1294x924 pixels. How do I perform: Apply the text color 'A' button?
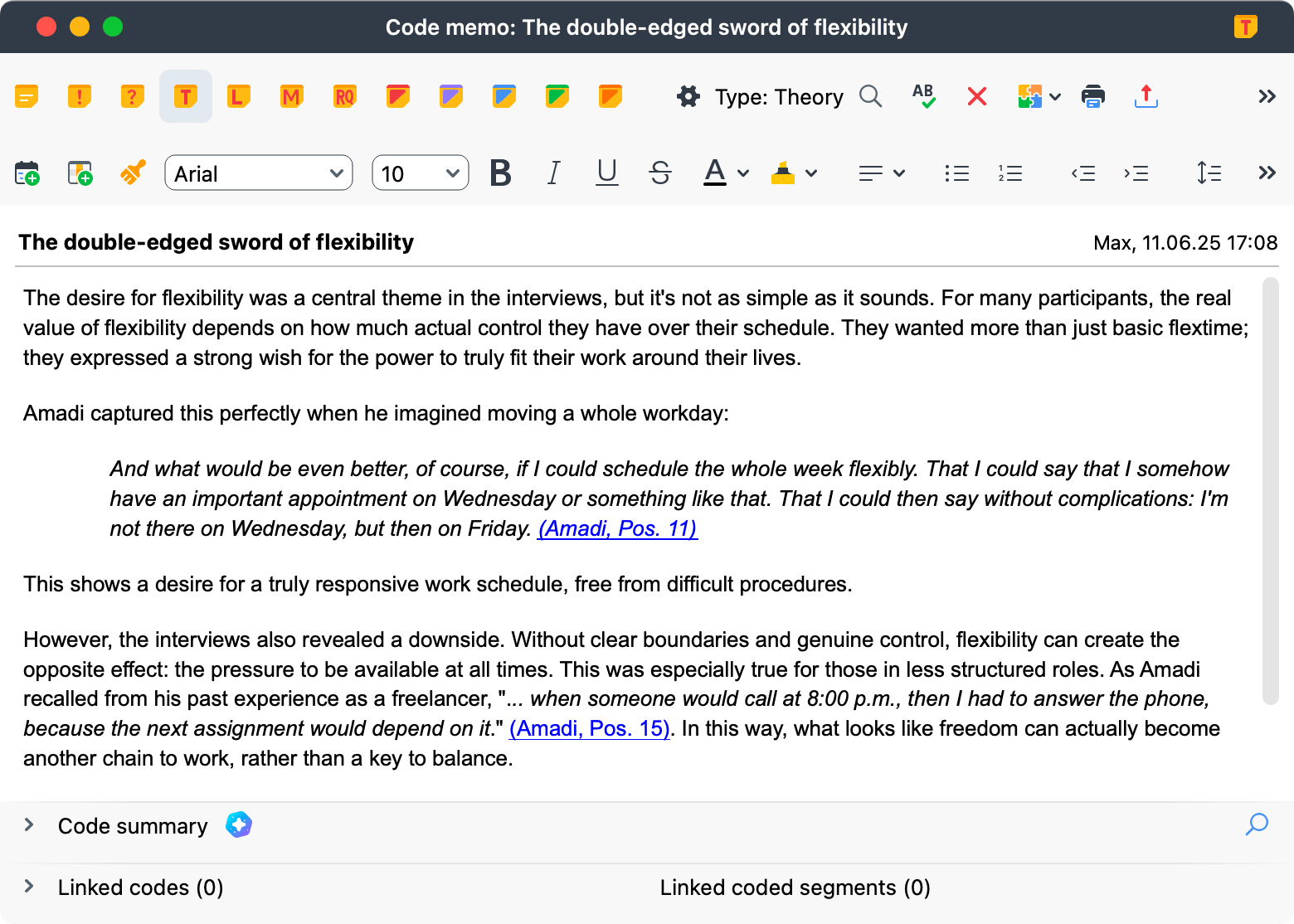(715, 173)
